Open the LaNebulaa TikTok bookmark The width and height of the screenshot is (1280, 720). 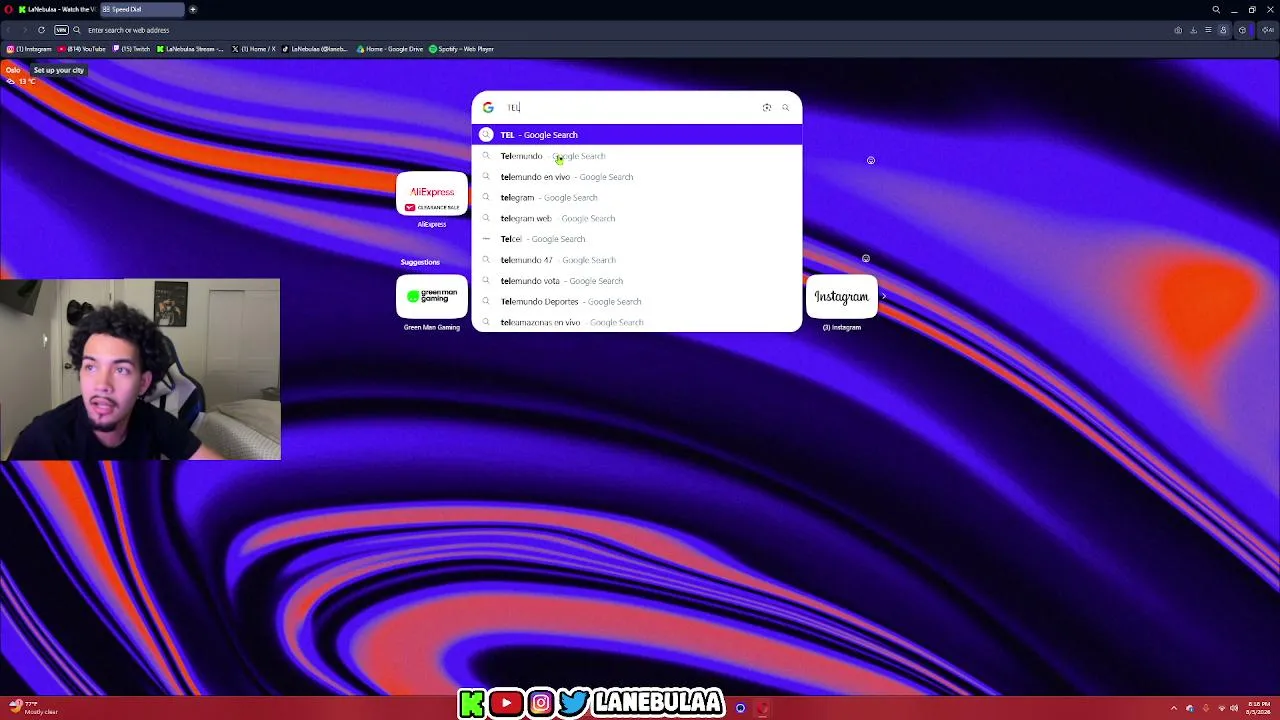pyautogui.click(x=316, y=49)
